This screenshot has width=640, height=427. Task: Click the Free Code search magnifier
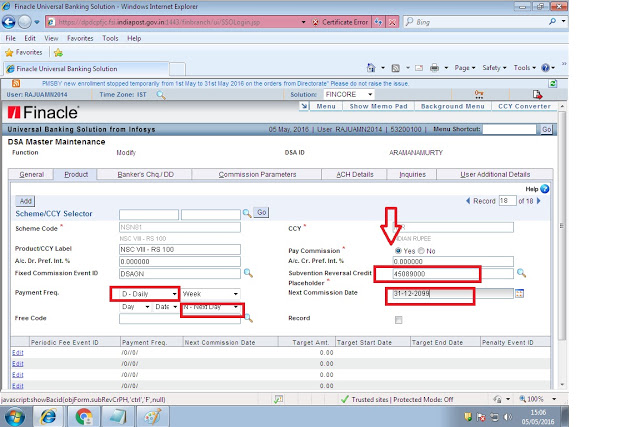click(249, 318)
